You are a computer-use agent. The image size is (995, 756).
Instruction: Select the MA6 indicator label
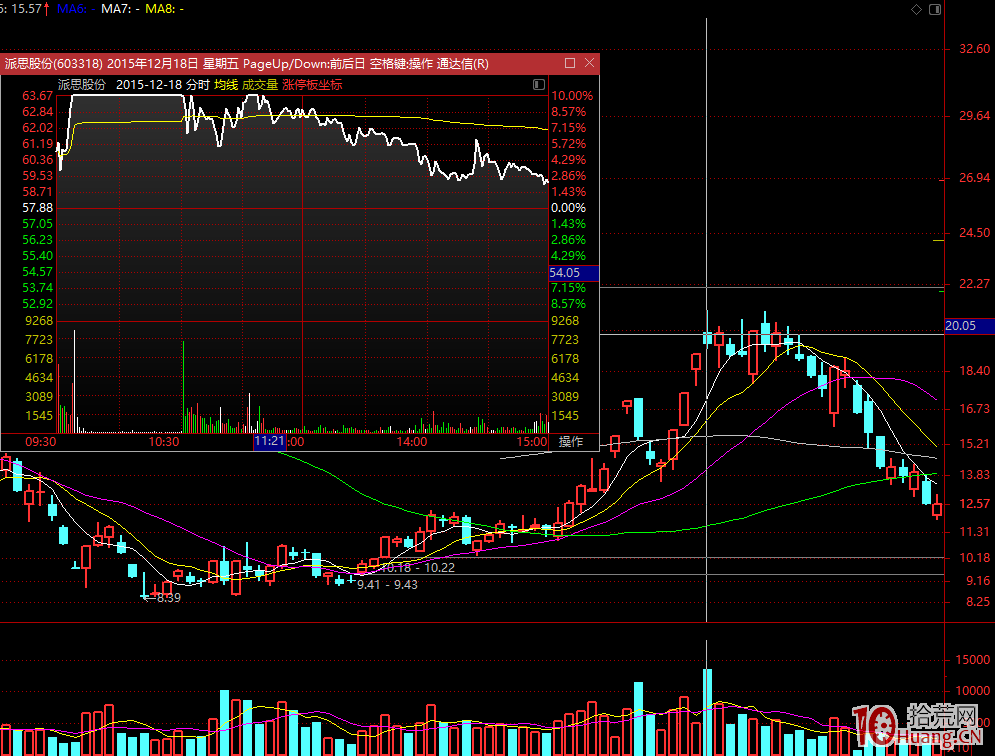[70, 8]
